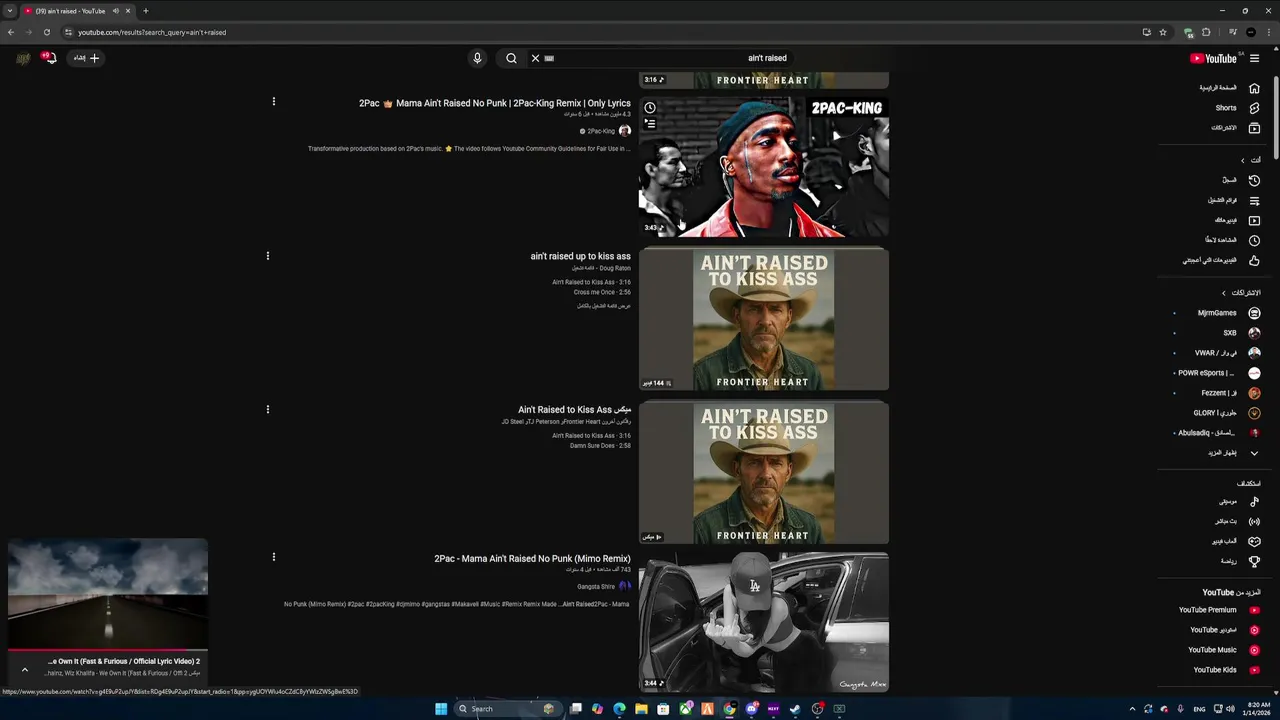Open Playlists sidebar icon

point(1254,200)
